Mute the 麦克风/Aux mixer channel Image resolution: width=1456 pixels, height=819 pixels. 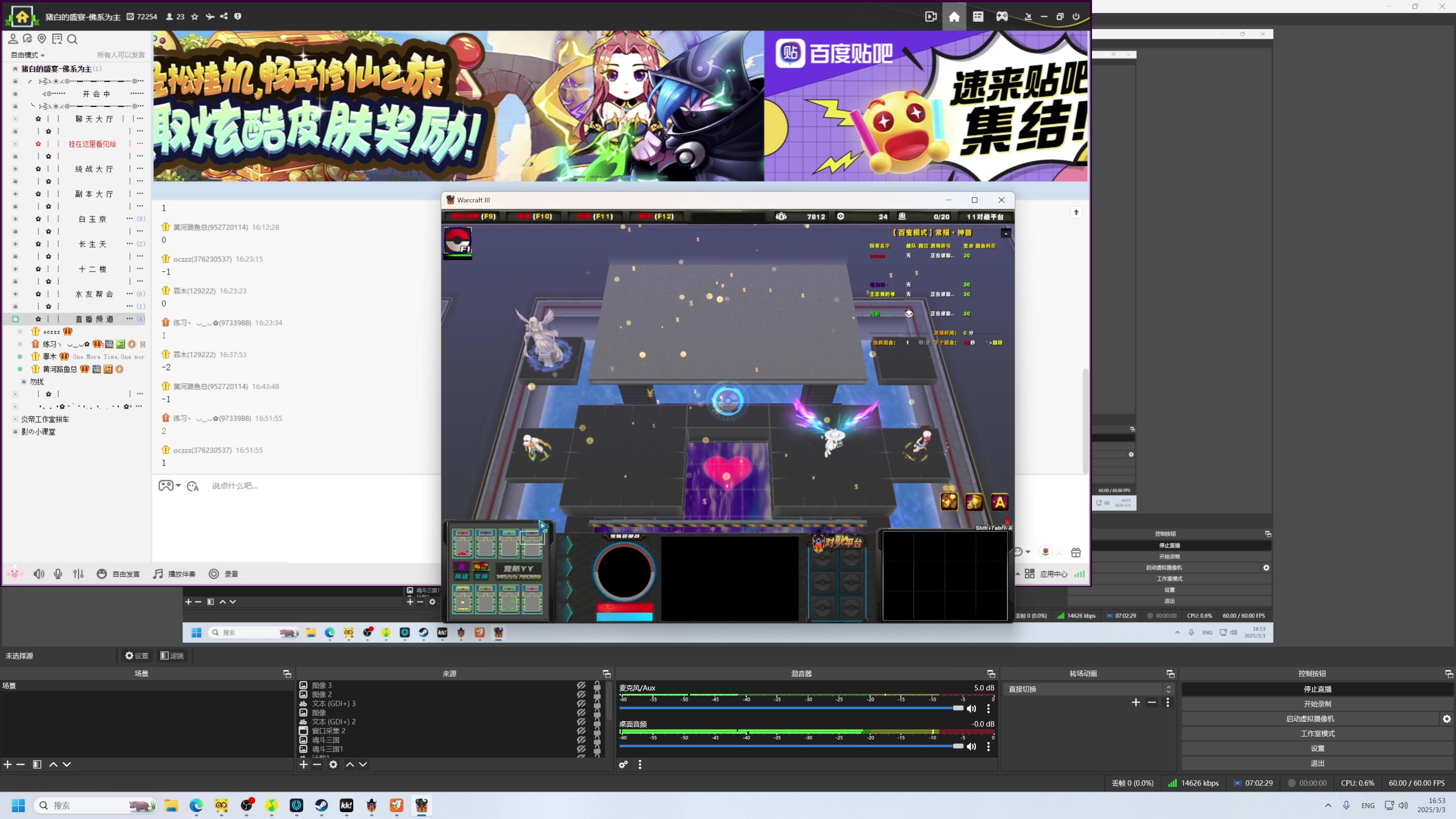pos(971,709)
